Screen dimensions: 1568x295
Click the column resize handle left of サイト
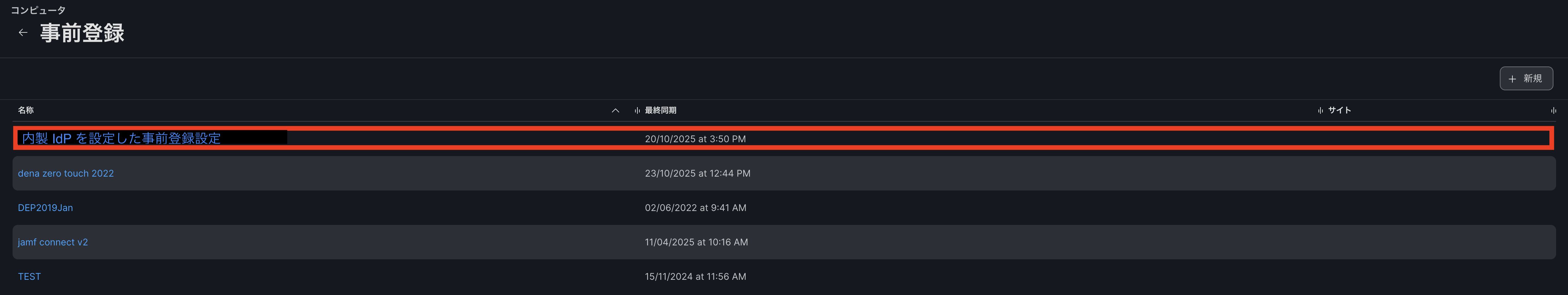1320,111
